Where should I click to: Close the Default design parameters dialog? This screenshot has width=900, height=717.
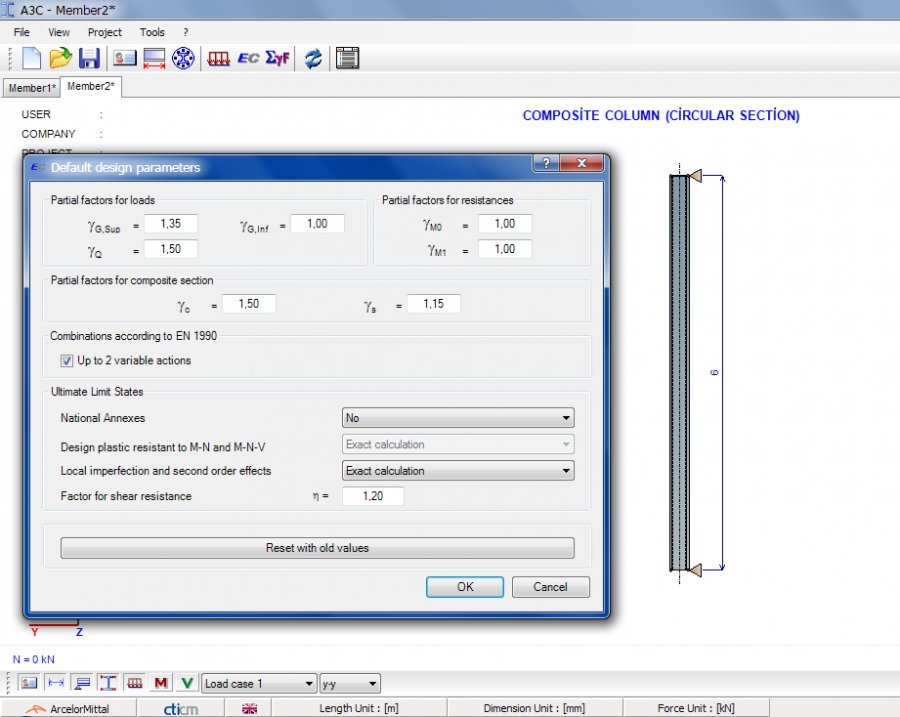(x=581, y=163)
